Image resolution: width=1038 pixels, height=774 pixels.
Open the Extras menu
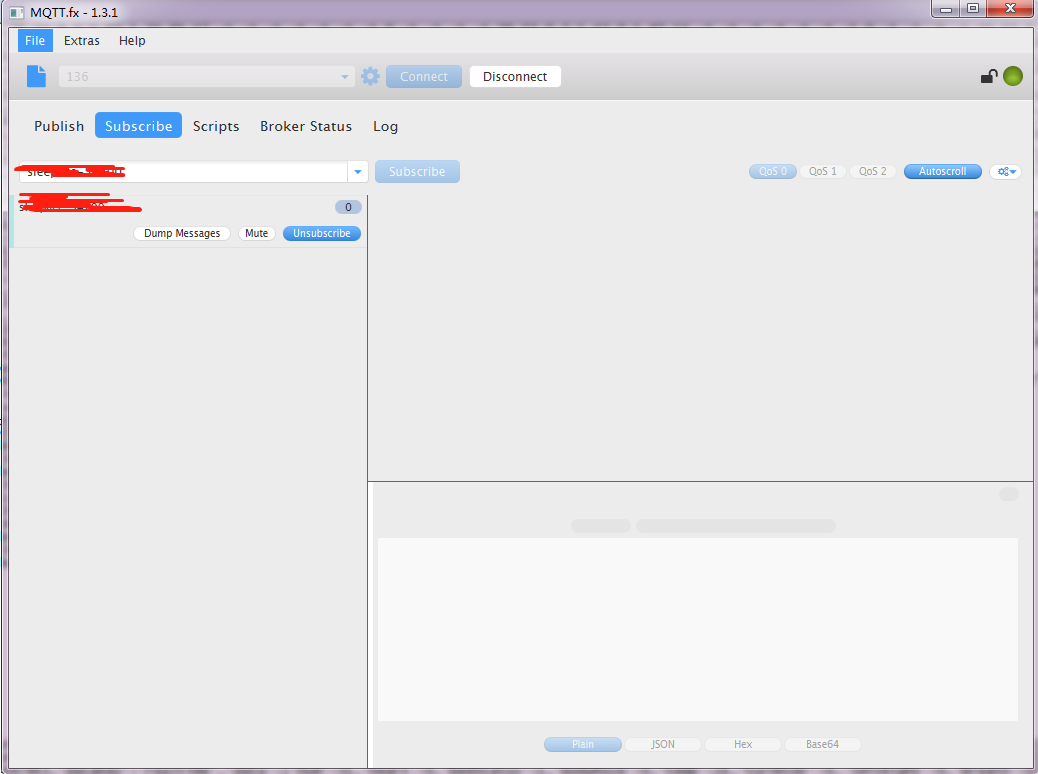pyautogui.click(x=81, y=40)
